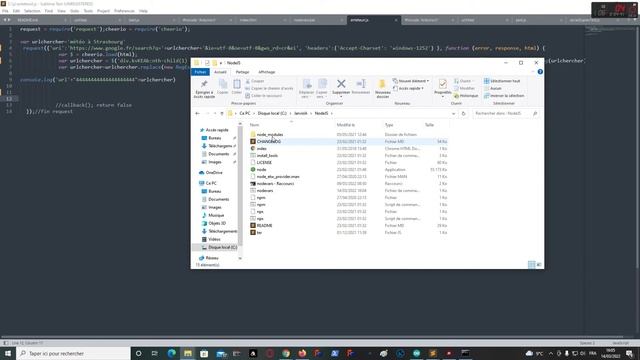Click Inverser la sélection
This screenshot has height=360, width=640.
[x=504, y=96]
